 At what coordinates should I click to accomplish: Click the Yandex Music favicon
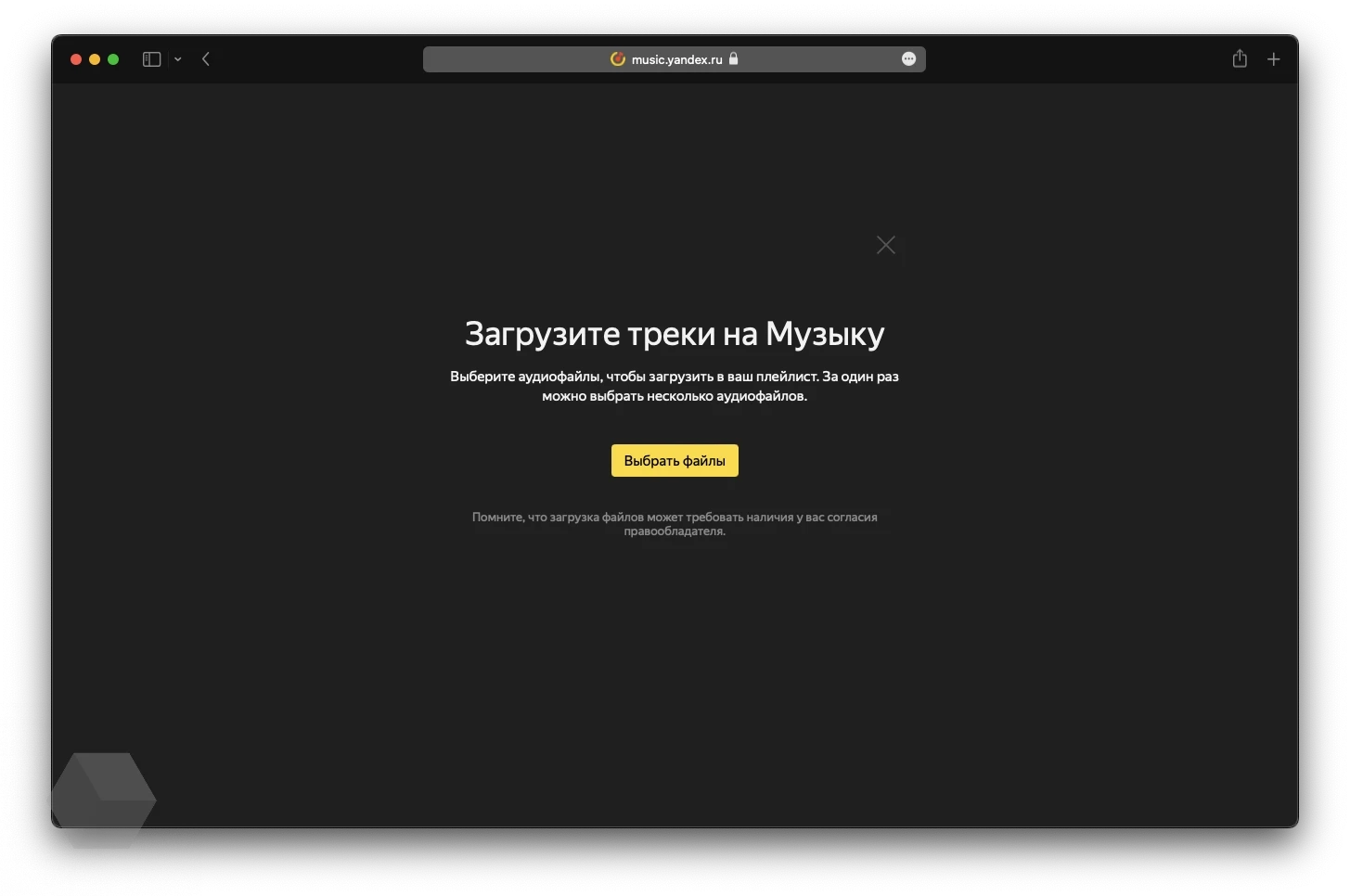pyautogui.click(x=618, y=59)
